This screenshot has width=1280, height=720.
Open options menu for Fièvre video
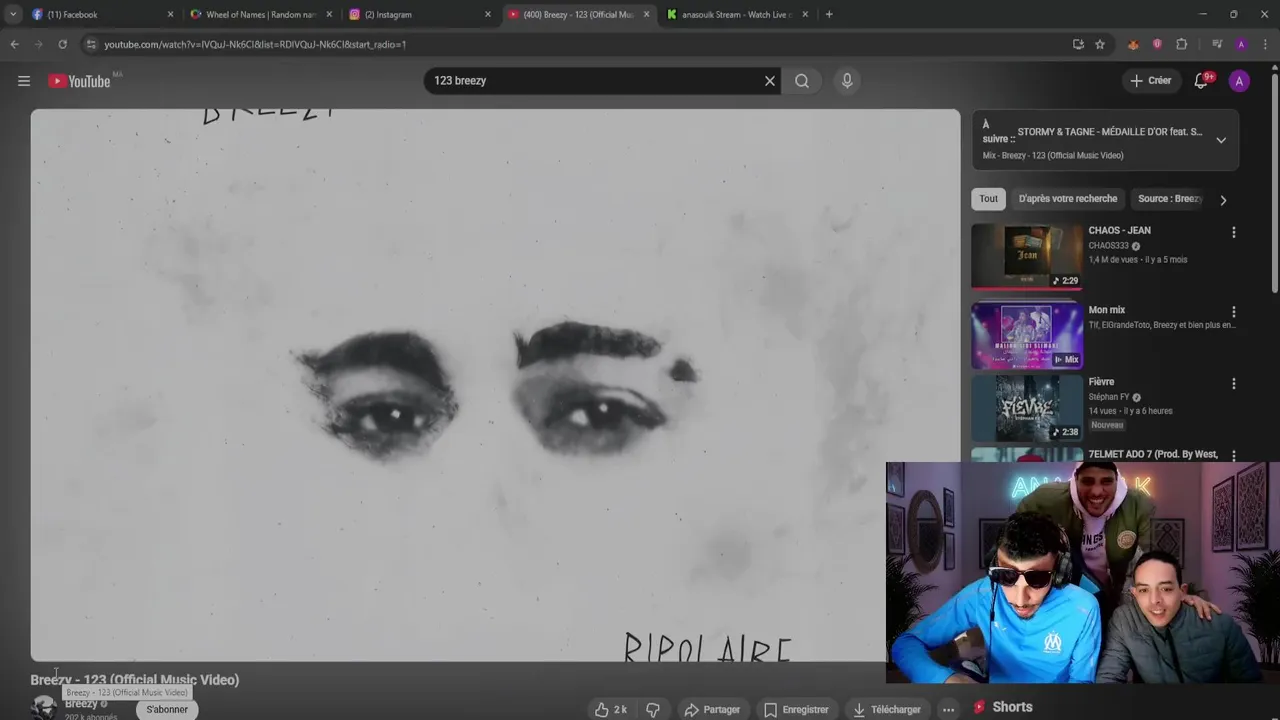pyautogui.click(x=1233, y=384)
